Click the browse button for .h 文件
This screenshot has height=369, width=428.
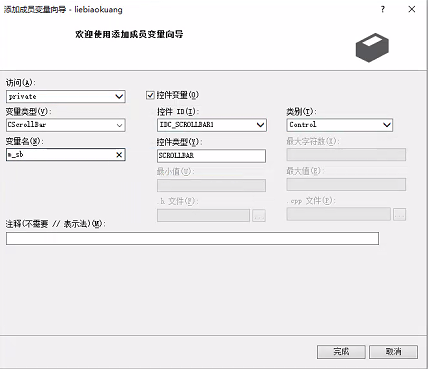click(259, 216)
